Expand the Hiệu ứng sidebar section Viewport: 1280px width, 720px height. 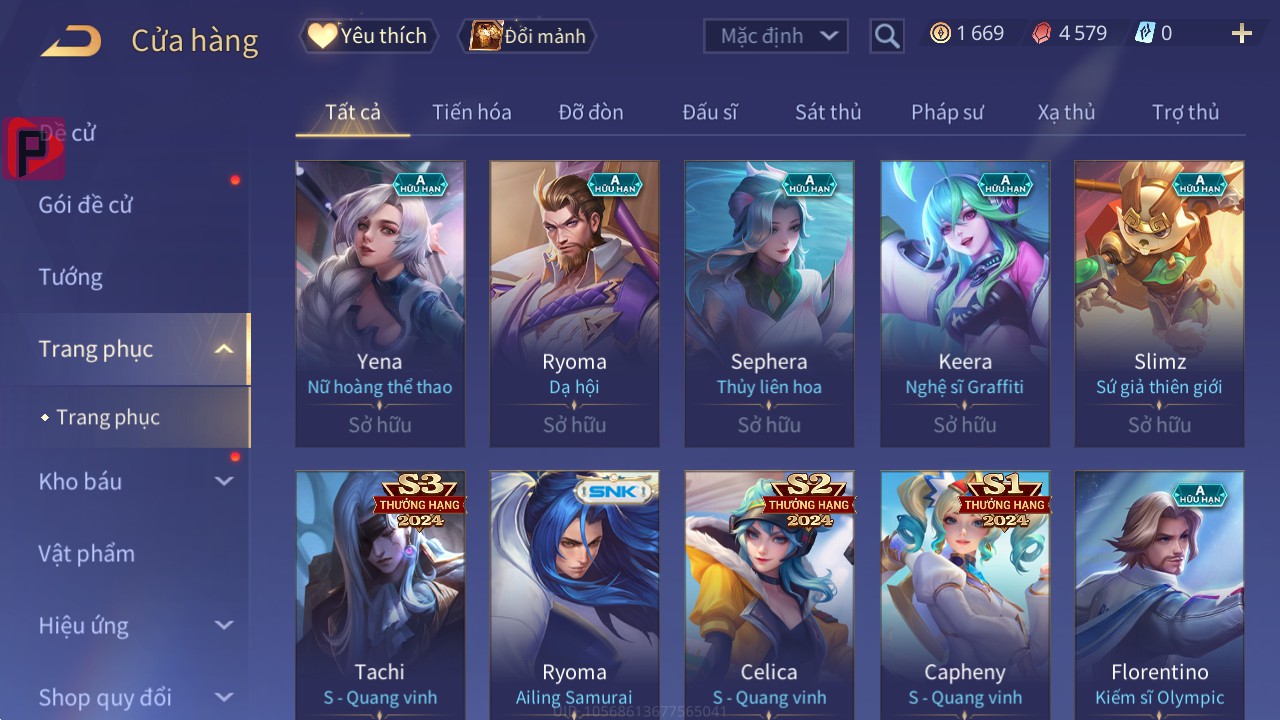(x=224, y=625)
